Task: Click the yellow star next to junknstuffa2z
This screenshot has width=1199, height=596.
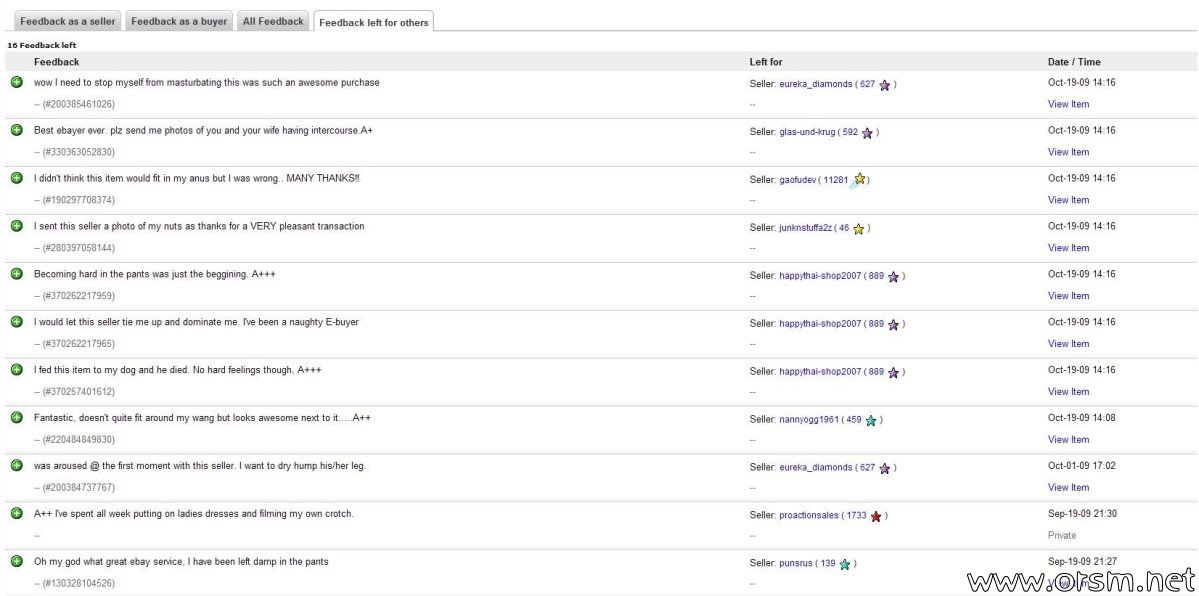Action: (x=858, y=229)
